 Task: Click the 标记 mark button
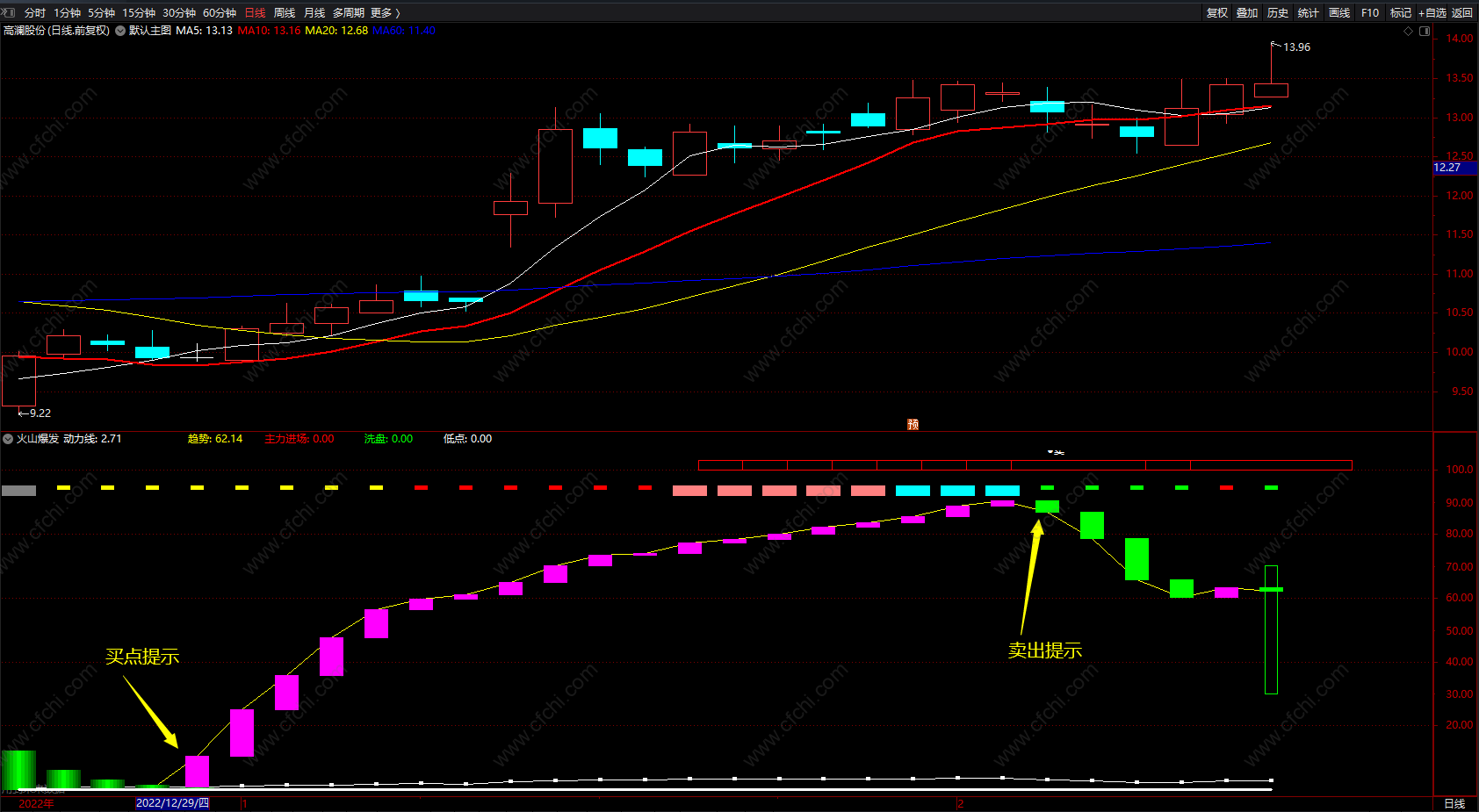[x=1401, y=13]
